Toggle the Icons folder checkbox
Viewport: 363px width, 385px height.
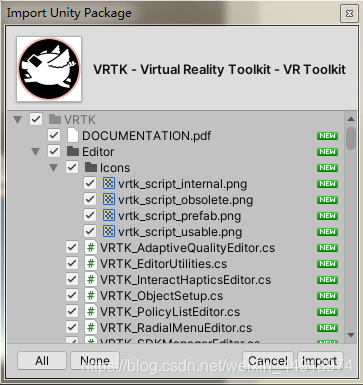tap(72, 167)
